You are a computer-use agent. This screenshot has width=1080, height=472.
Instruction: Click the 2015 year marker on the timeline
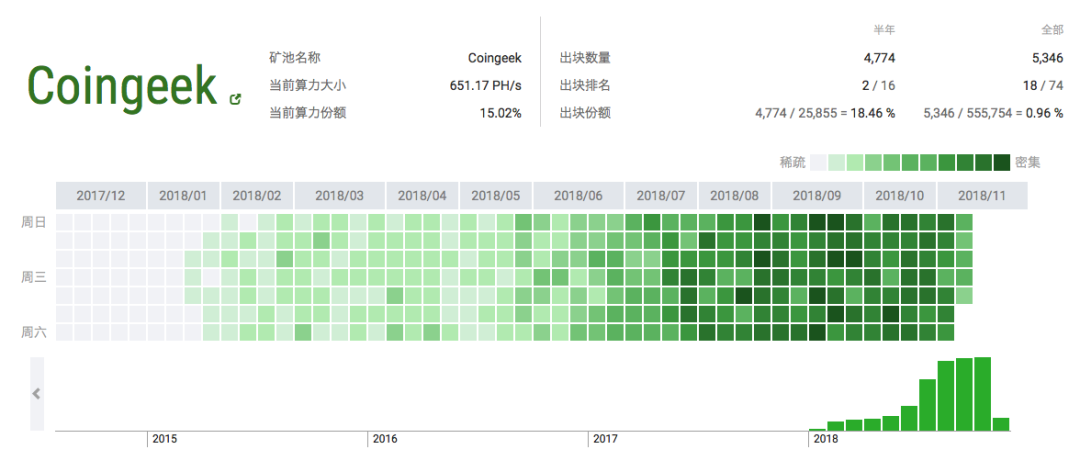tap(164, 439)
